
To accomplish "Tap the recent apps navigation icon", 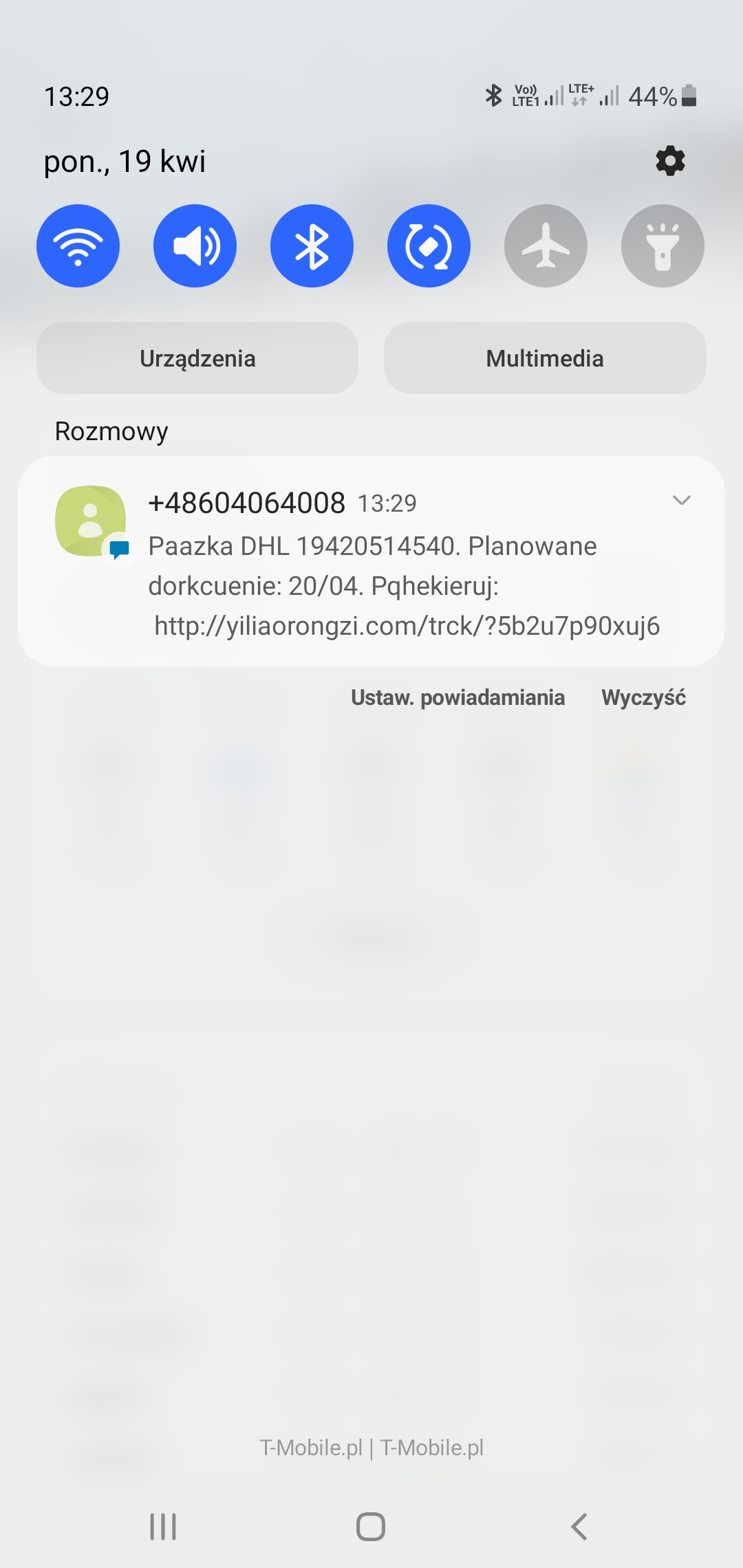I will point(163,1527).
